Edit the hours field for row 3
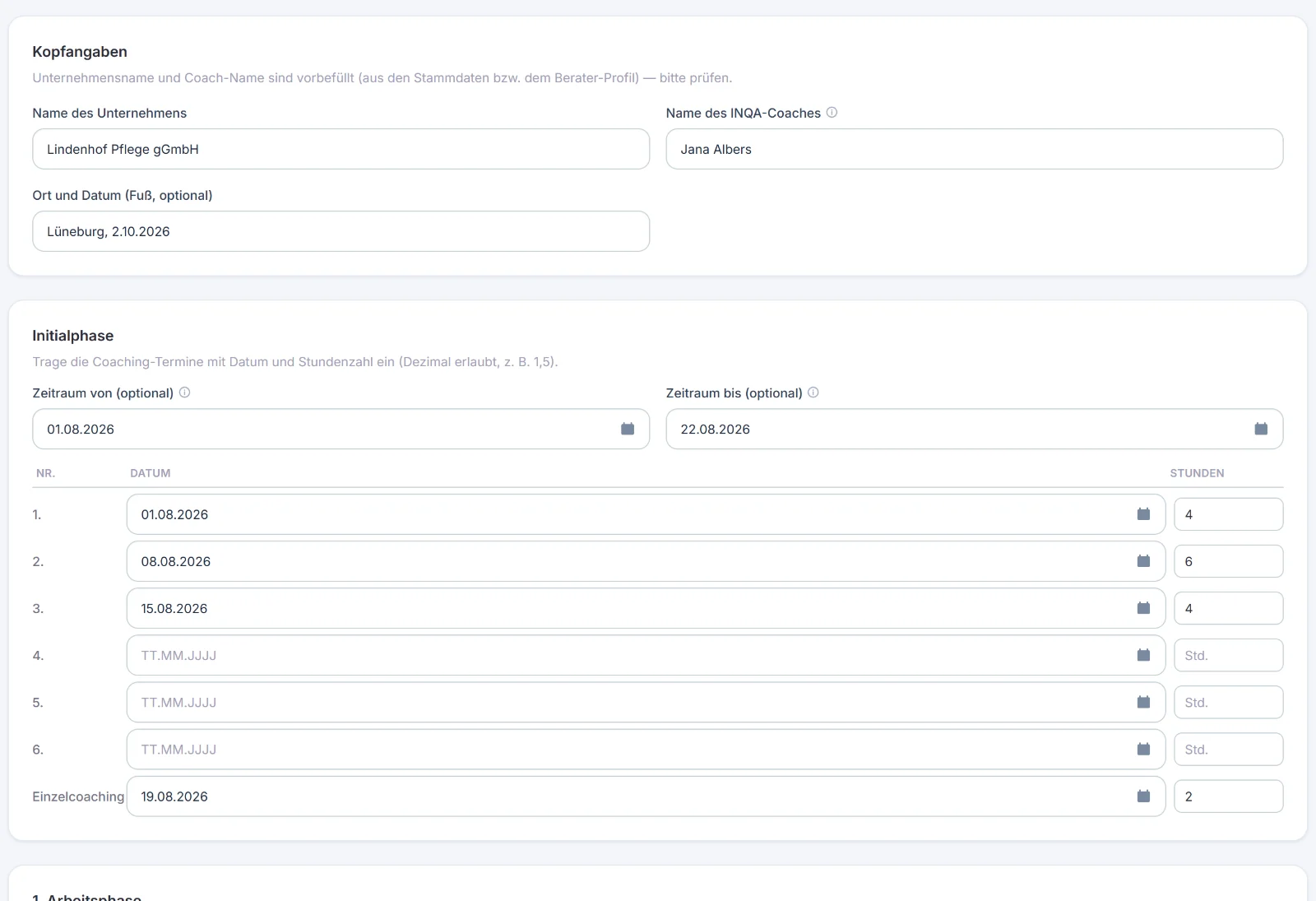This screenshot has width=1316, height=901. click(x=1228, y=608)
